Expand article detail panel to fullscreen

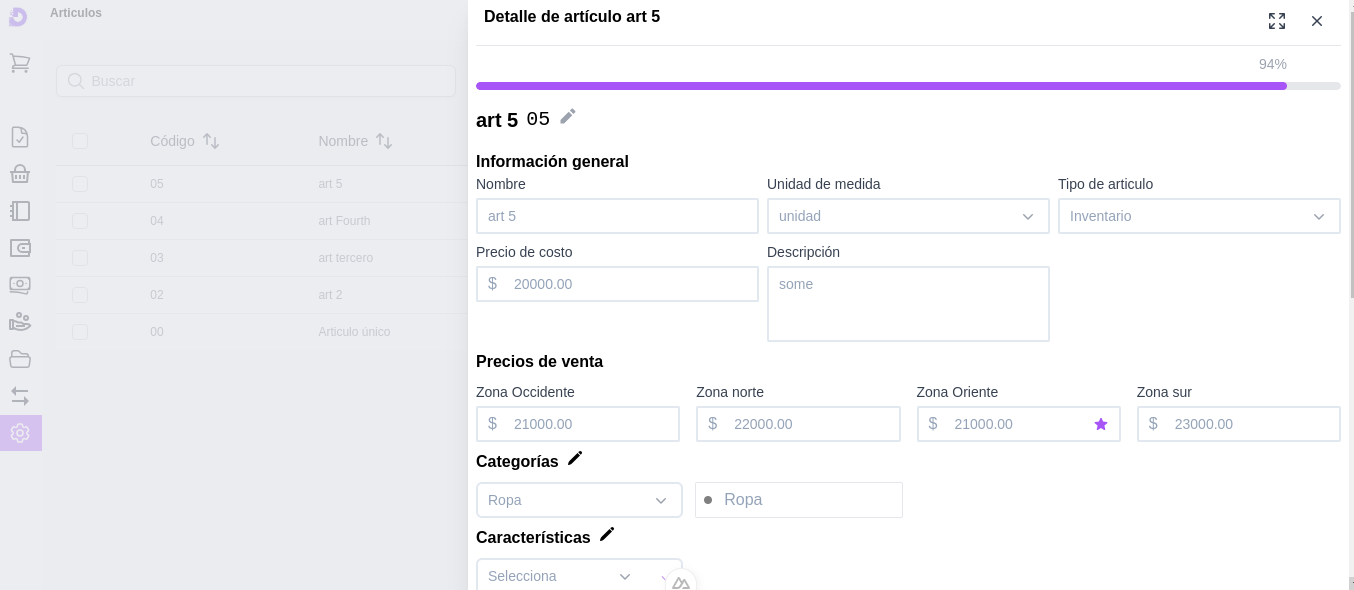click(x=1277, y=21)
